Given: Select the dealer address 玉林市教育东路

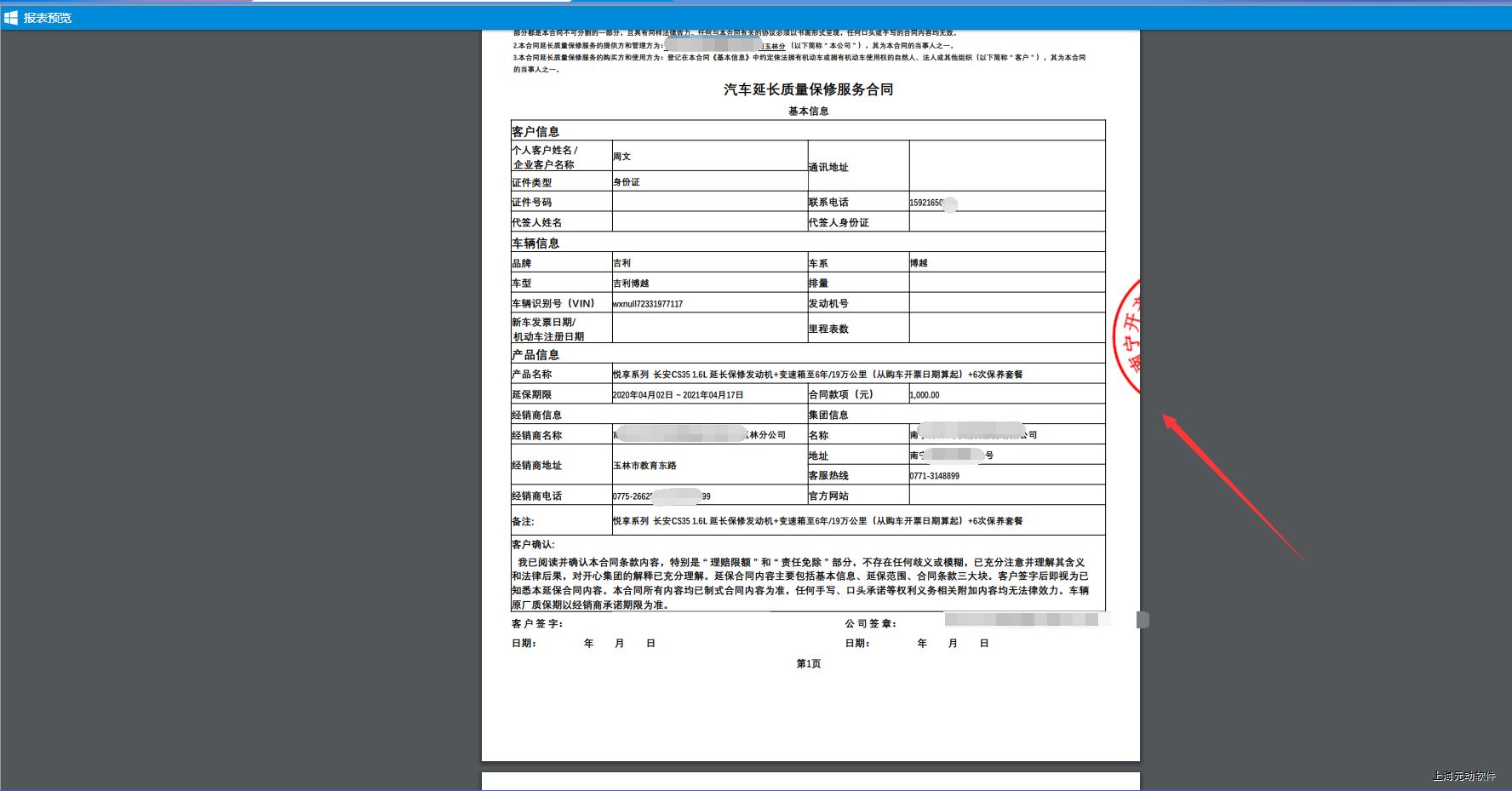Looking at the screenshot, I should click(644, 466).
